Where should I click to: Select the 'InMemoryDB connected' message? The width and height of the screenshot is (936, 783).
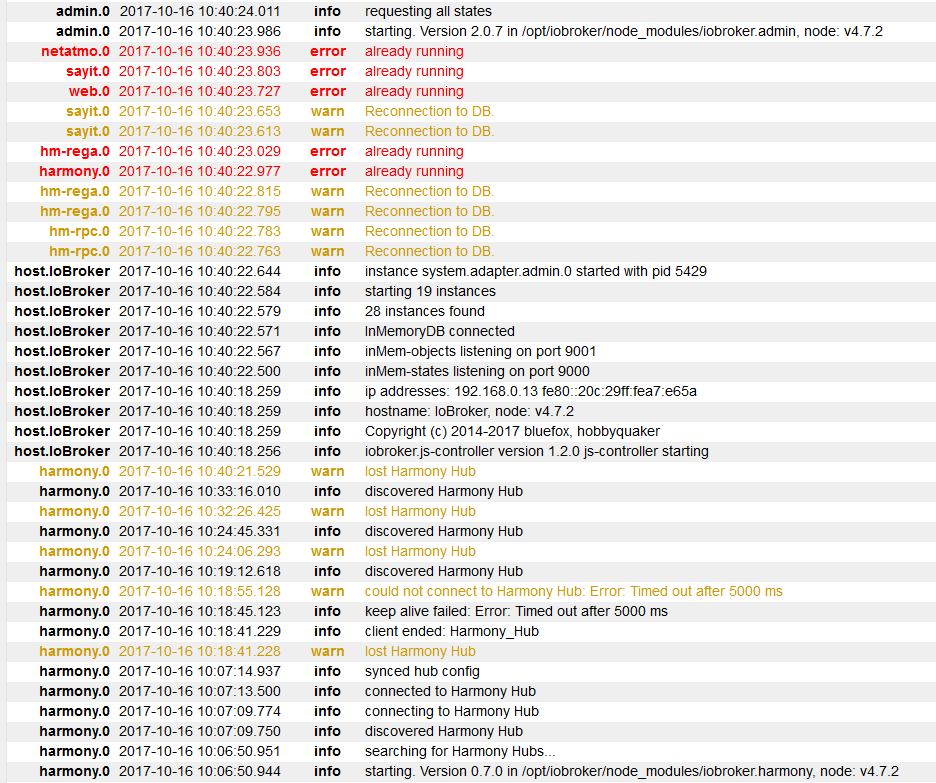pyautogui.click(x=439, y=331)
